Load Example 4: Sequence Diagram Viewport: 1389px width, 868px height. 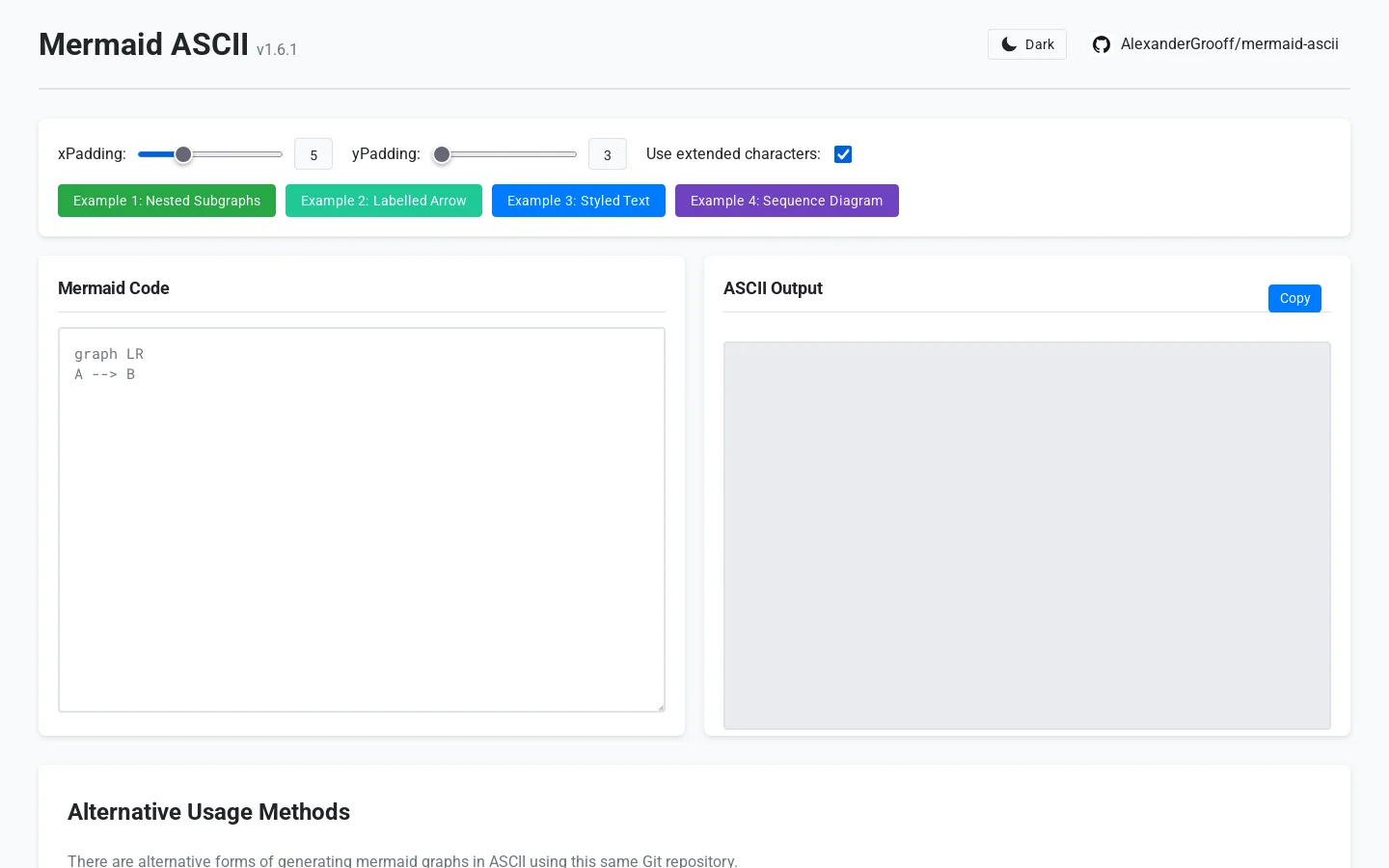tap(787, 201)
